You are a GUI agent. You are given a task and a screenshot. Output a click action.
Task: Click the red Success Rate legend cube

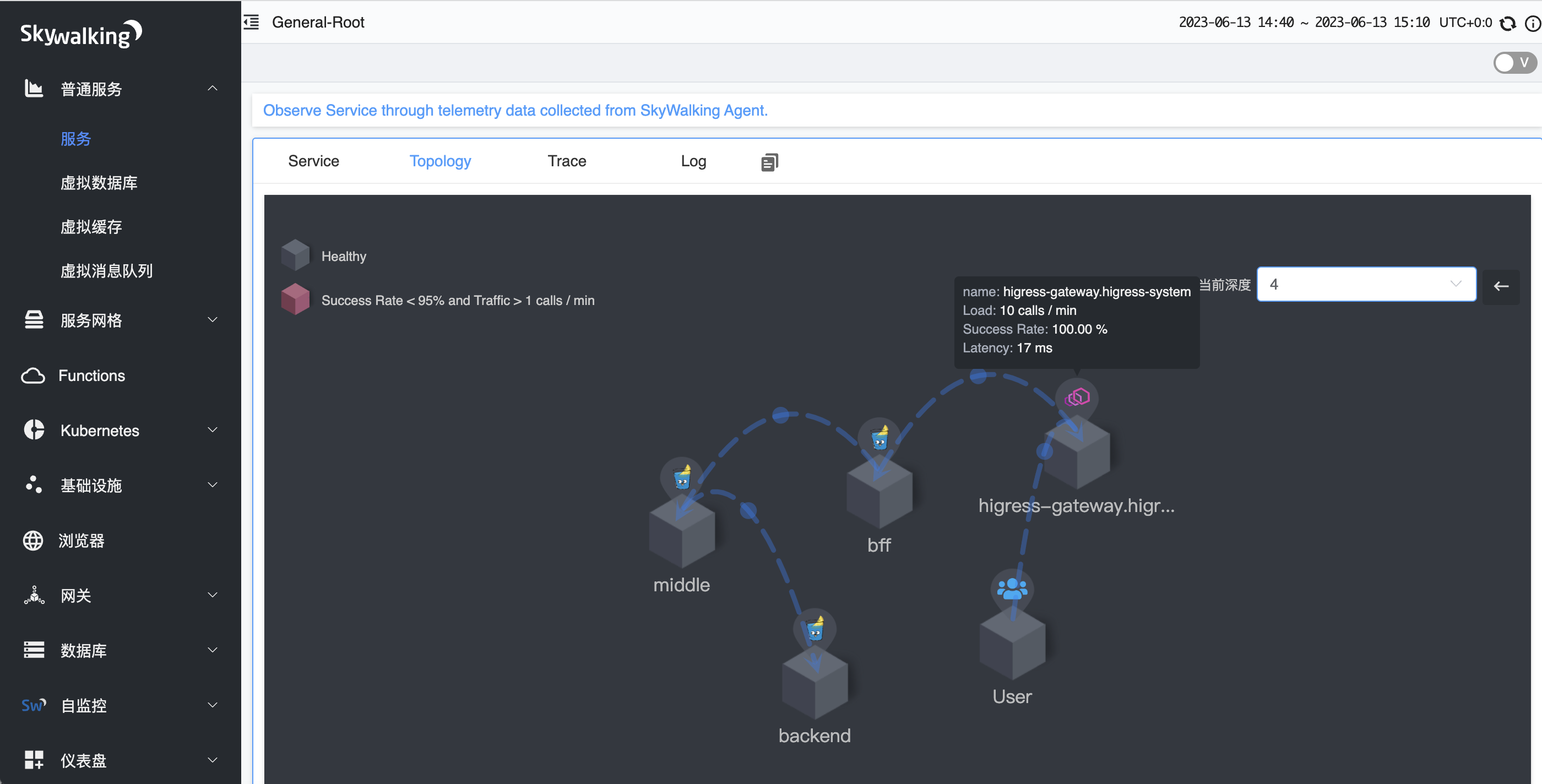tap(295, 300)
